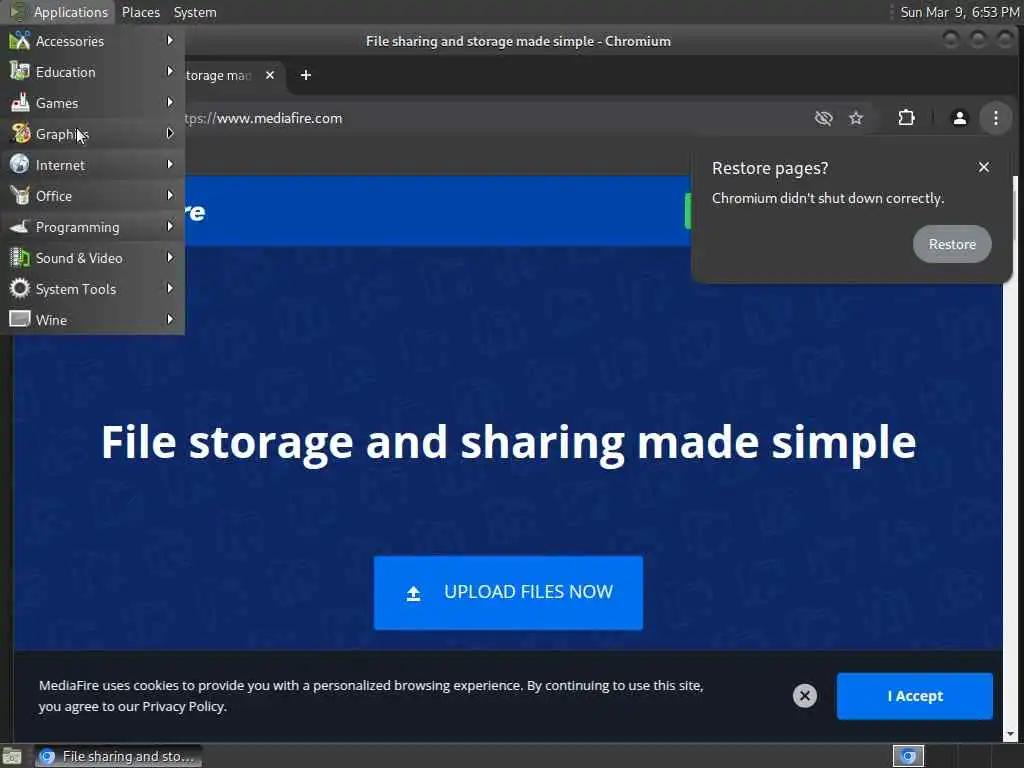Screen dimensions: 1024x768
Task: Dismiss the Restore pages popup
Action: point(984,168)
